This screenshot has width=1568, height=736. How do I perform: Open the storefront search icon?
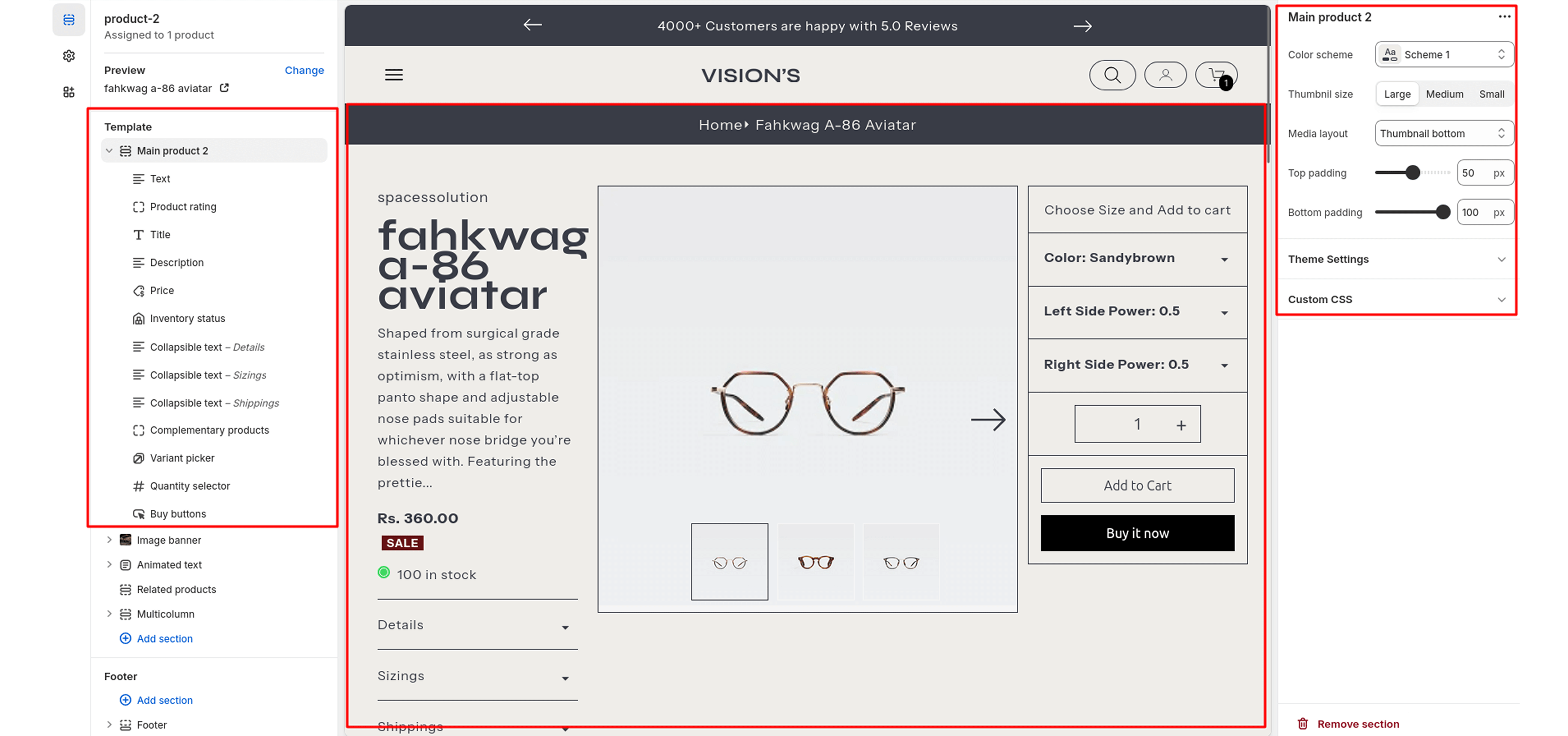tap(1112, 75)
